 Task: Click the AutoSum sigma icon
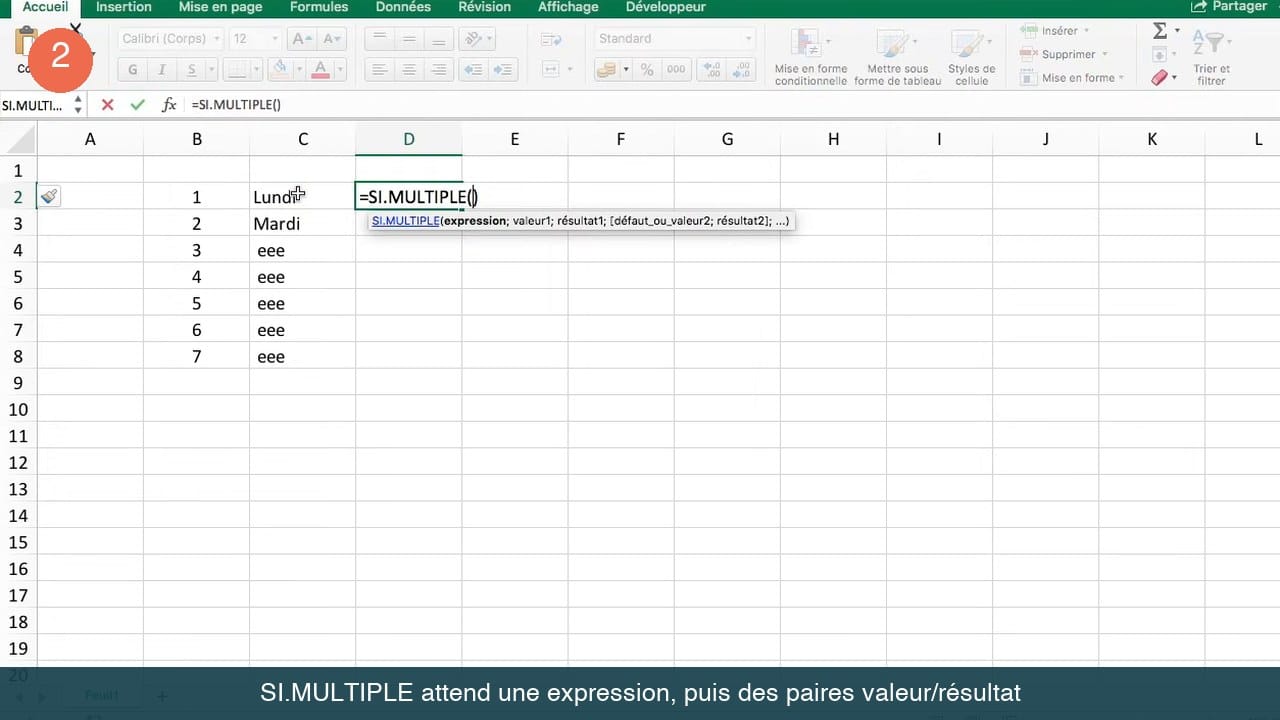[1160, 32]
